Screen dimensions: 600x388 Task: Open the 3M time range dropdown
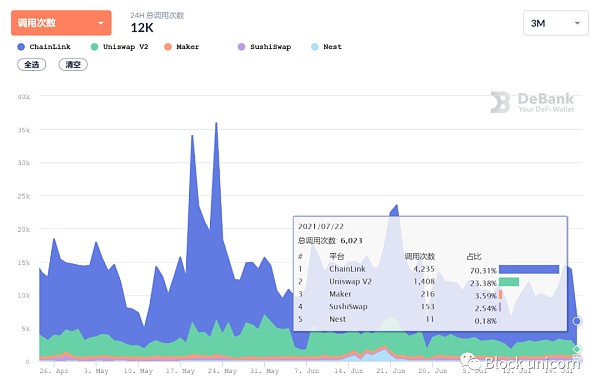click(x=556, y=23)
